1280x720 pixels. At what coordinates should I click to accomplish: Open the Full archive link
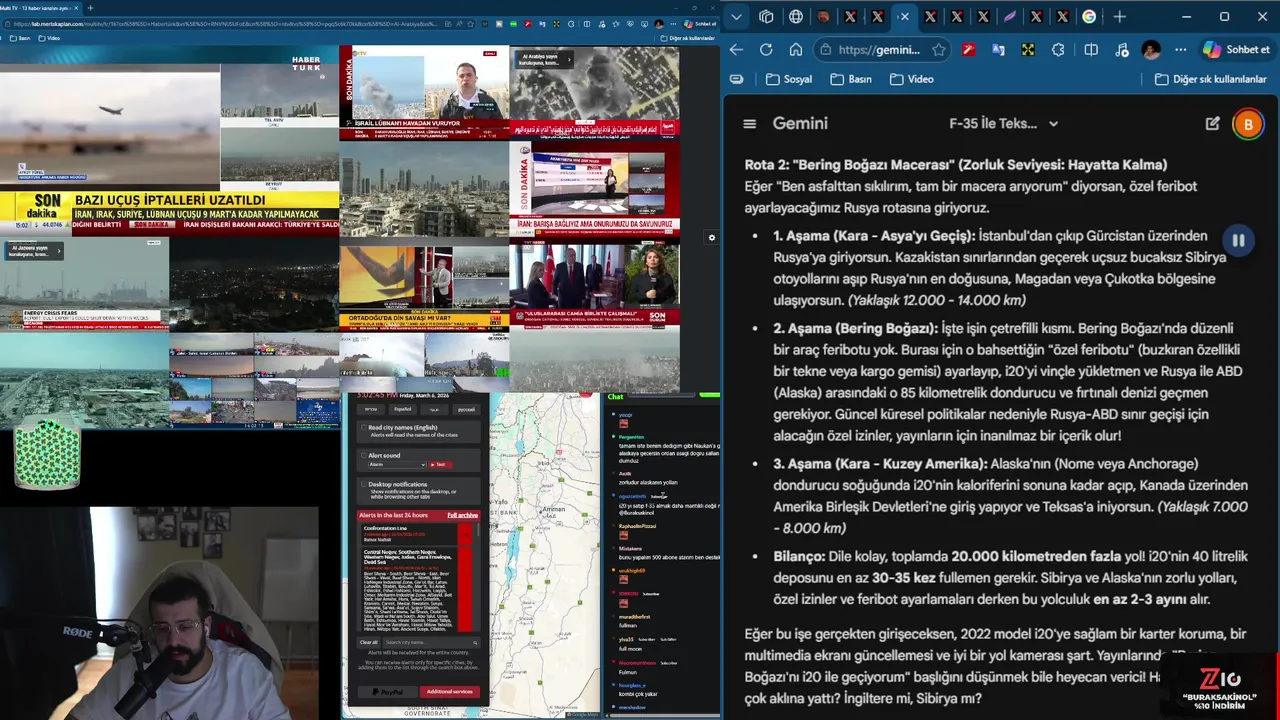point(462,515)
